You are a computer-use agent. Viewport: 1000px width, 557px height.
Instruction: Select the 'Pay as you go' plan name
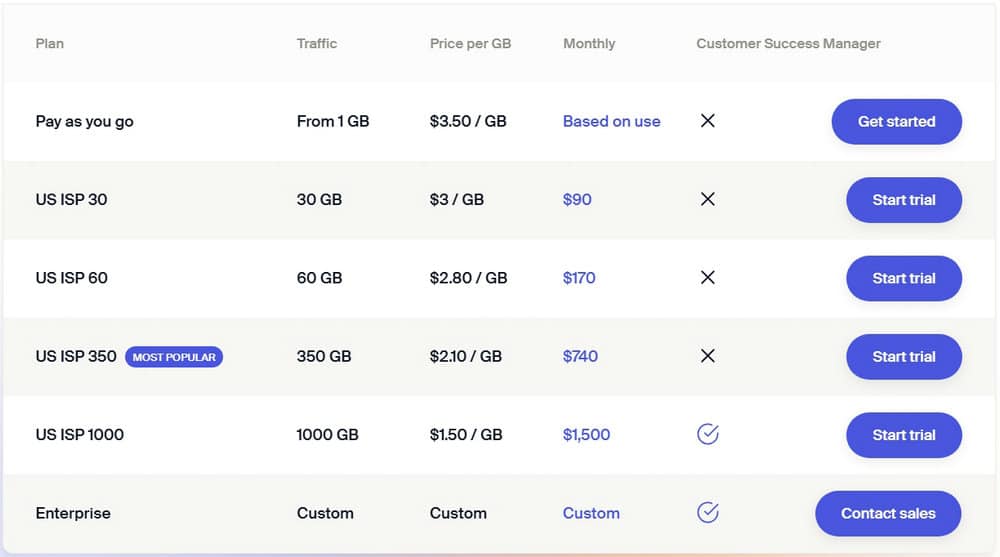(85, 121)
